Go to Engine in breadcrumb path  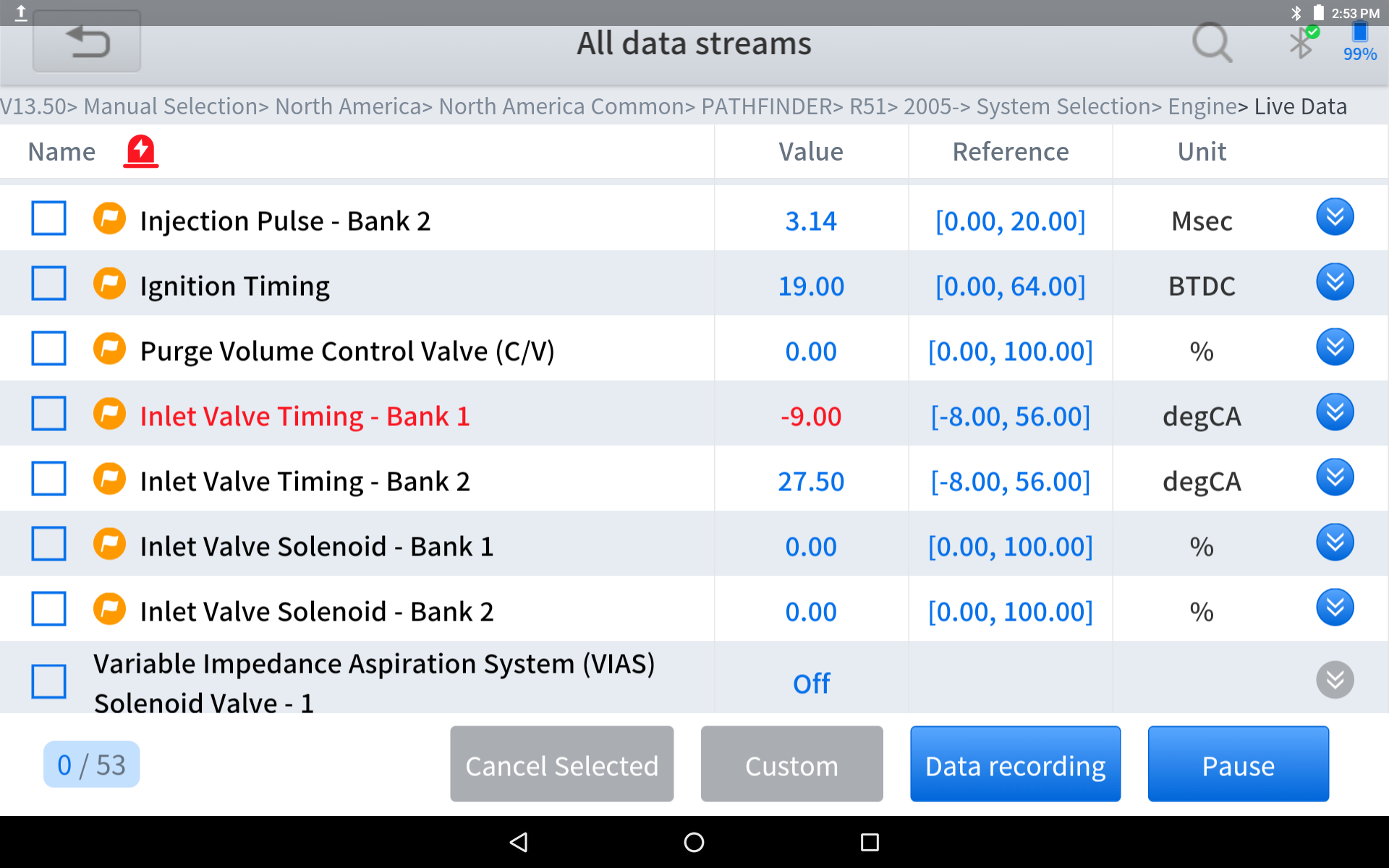coord(1202,106)
